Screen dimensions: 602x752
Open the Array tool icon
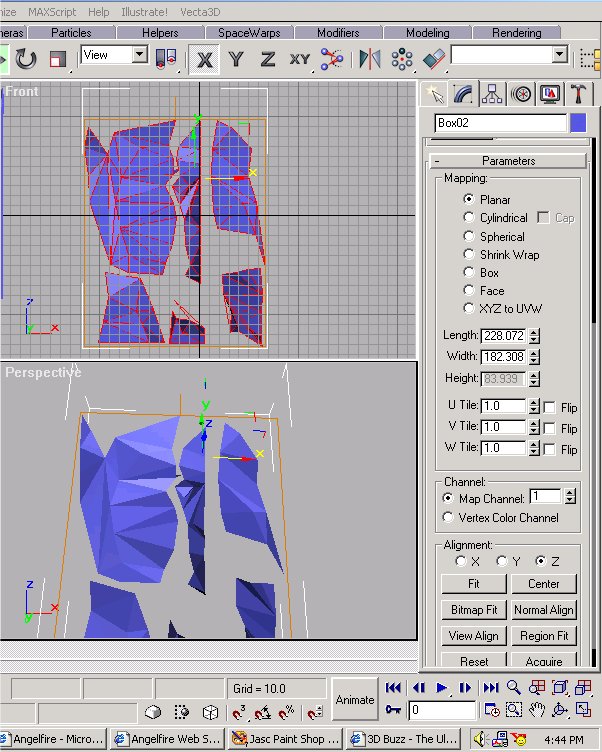tap(402, 59)
